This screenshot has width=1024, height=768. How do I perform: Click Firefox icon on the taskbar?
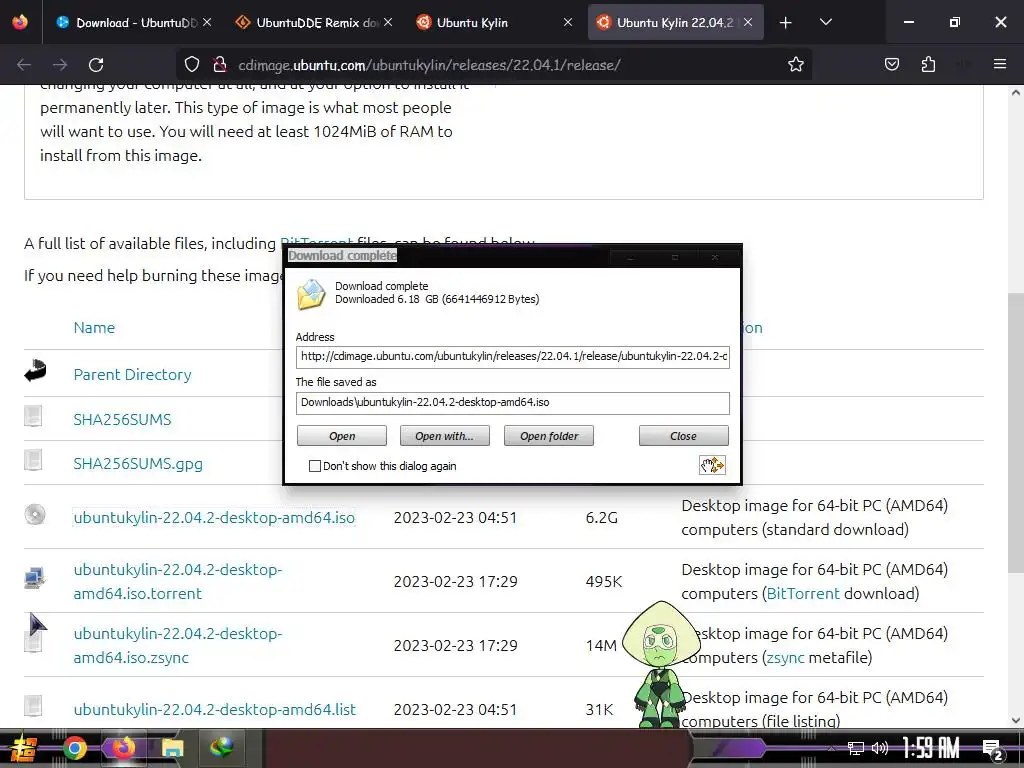click(123, 748)
